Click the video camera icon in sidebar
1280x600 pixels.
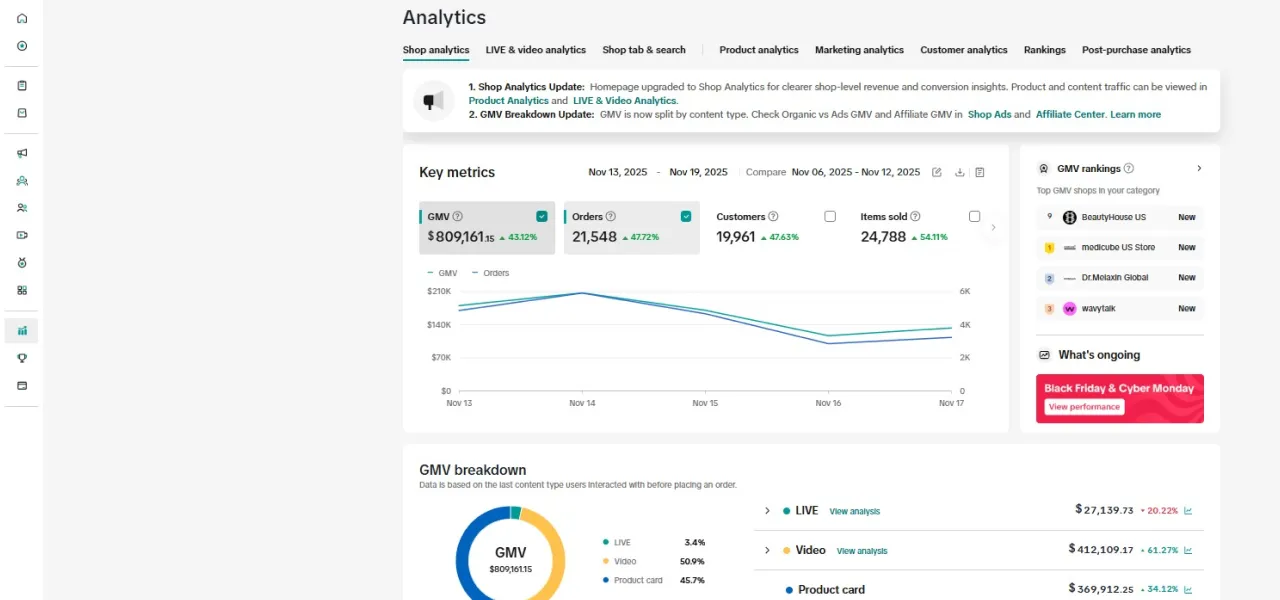[22, 235]
